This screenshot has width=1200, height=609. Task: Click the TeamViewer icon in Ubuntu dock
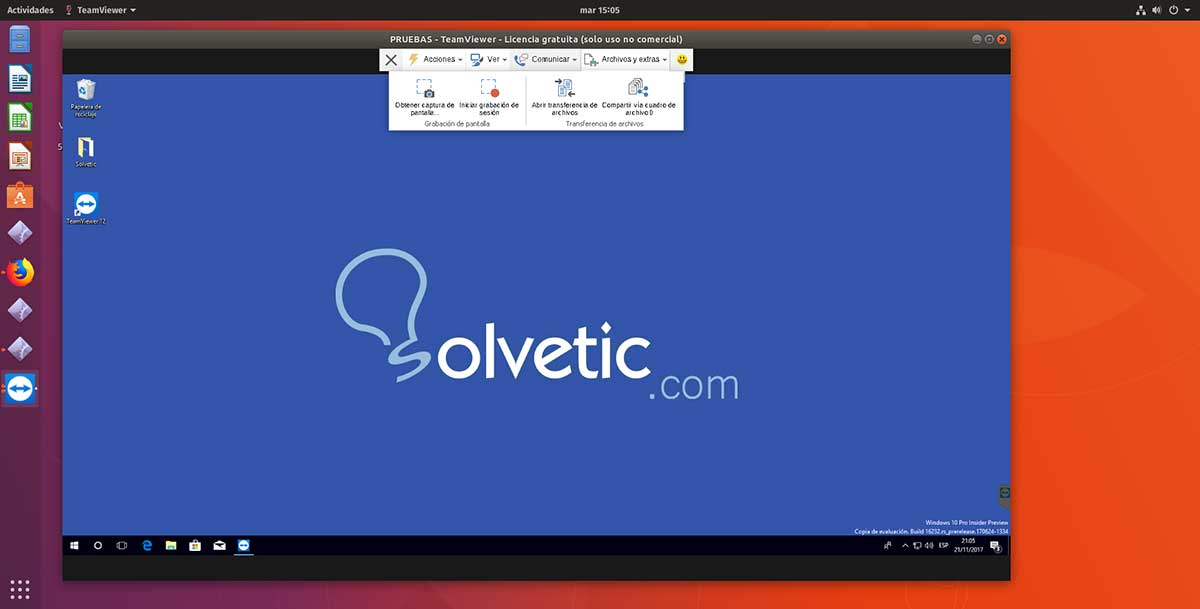20,388
